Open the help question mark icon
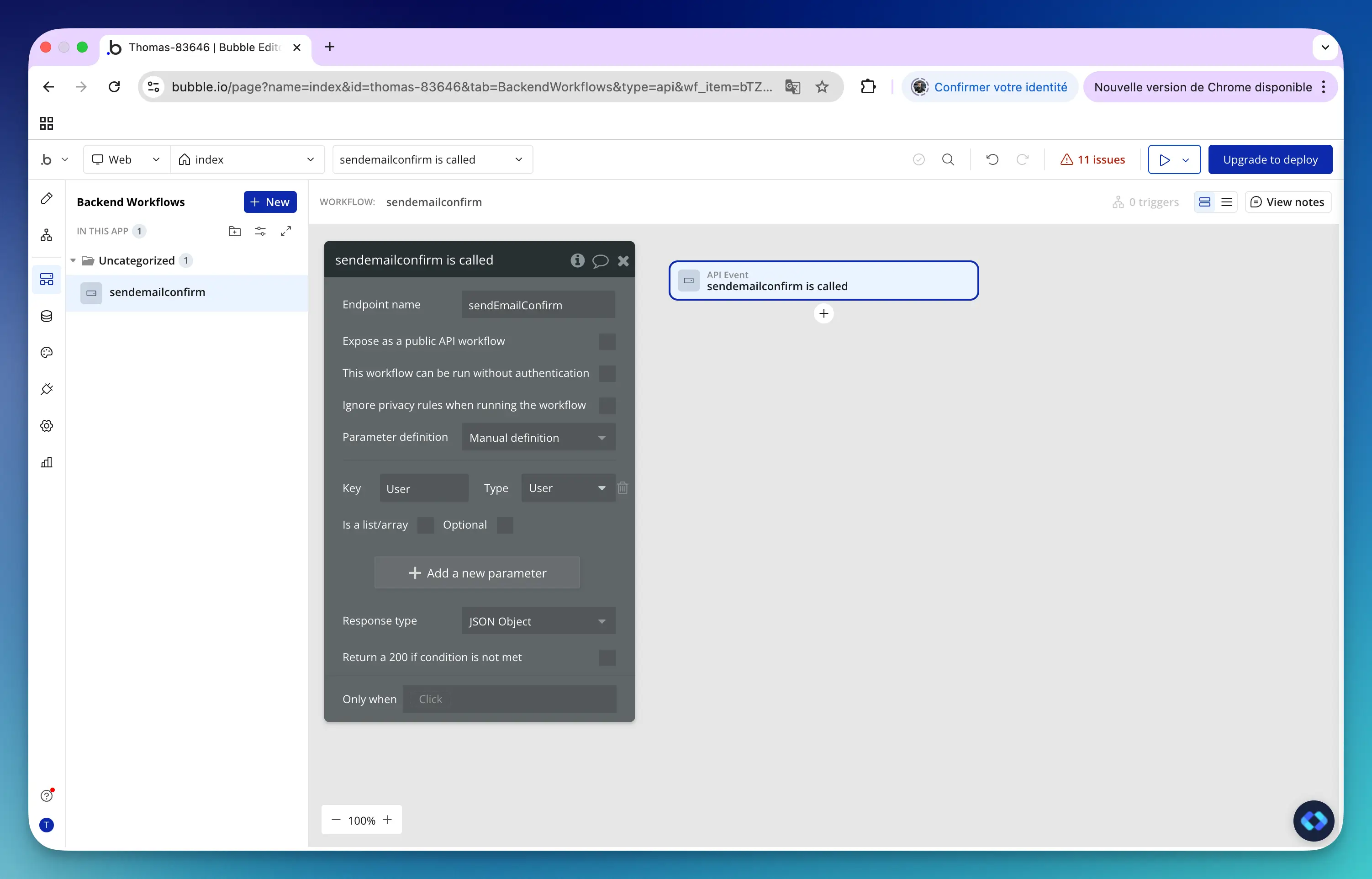This screenshot has height=879, width=1372. tap(47, 796)
